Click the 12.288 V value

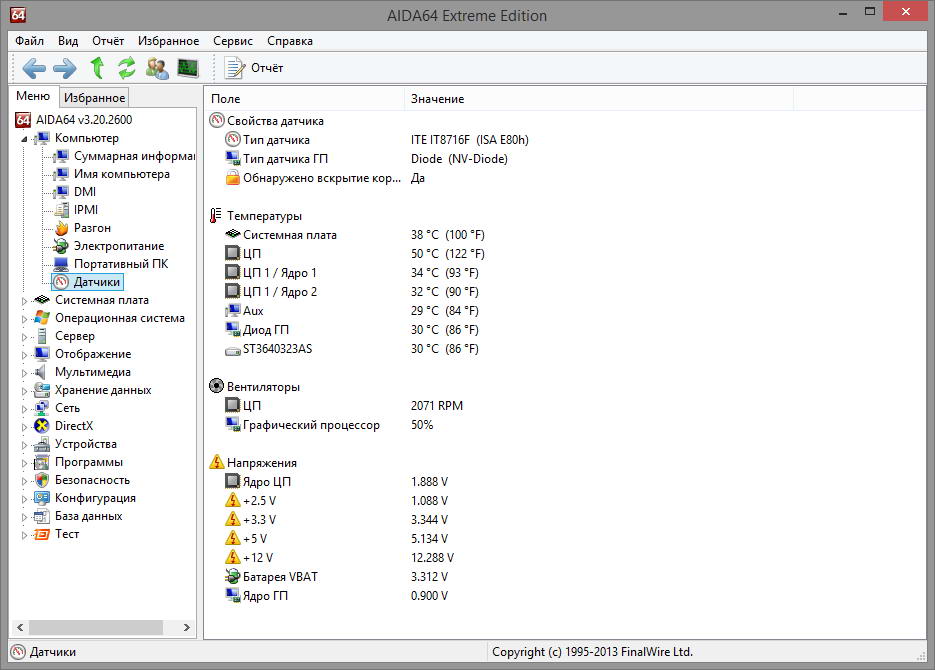pyautogui.click(x=432, y=558)
